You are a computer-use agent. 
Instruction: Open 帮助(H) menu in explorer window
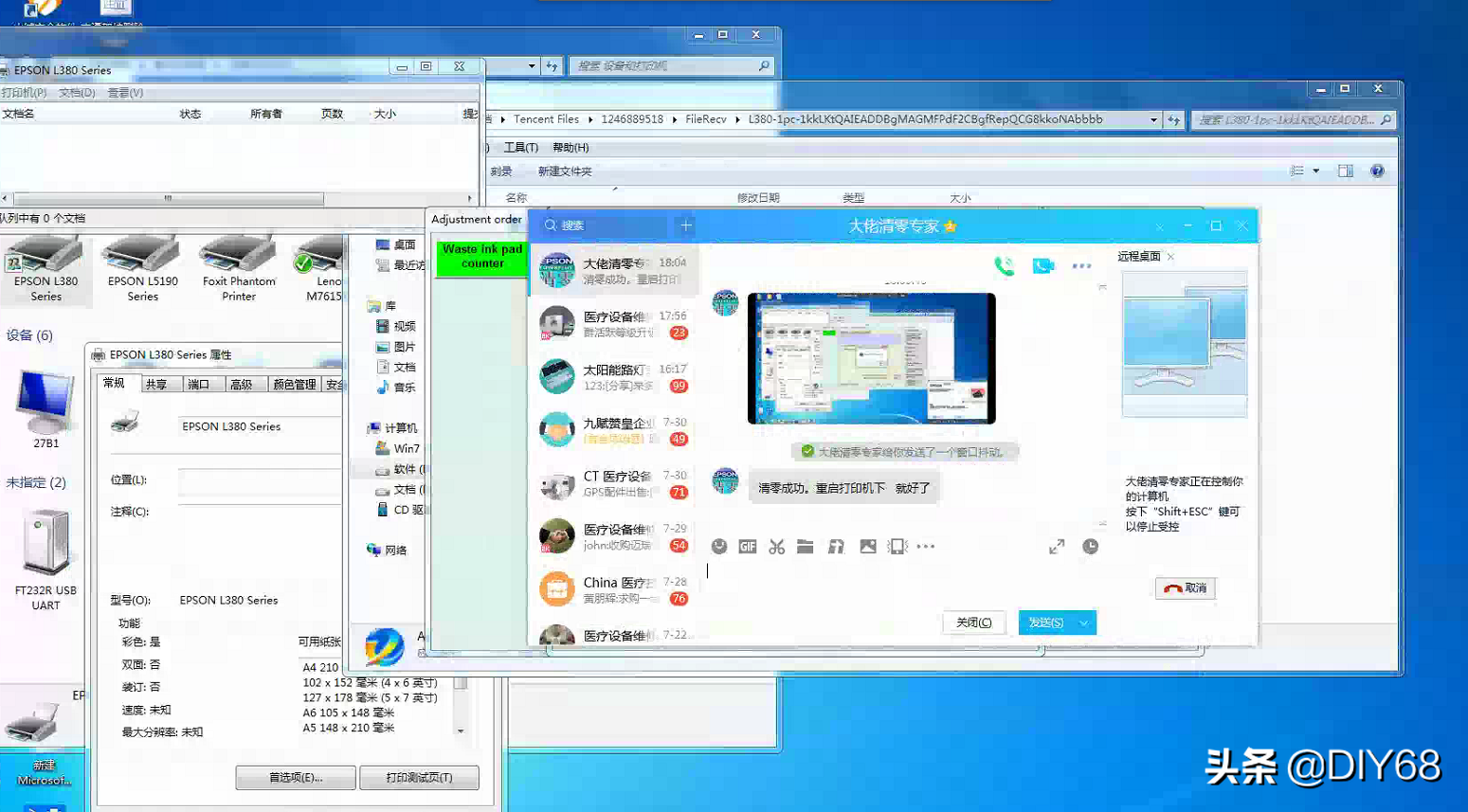(x=571, y=148)
